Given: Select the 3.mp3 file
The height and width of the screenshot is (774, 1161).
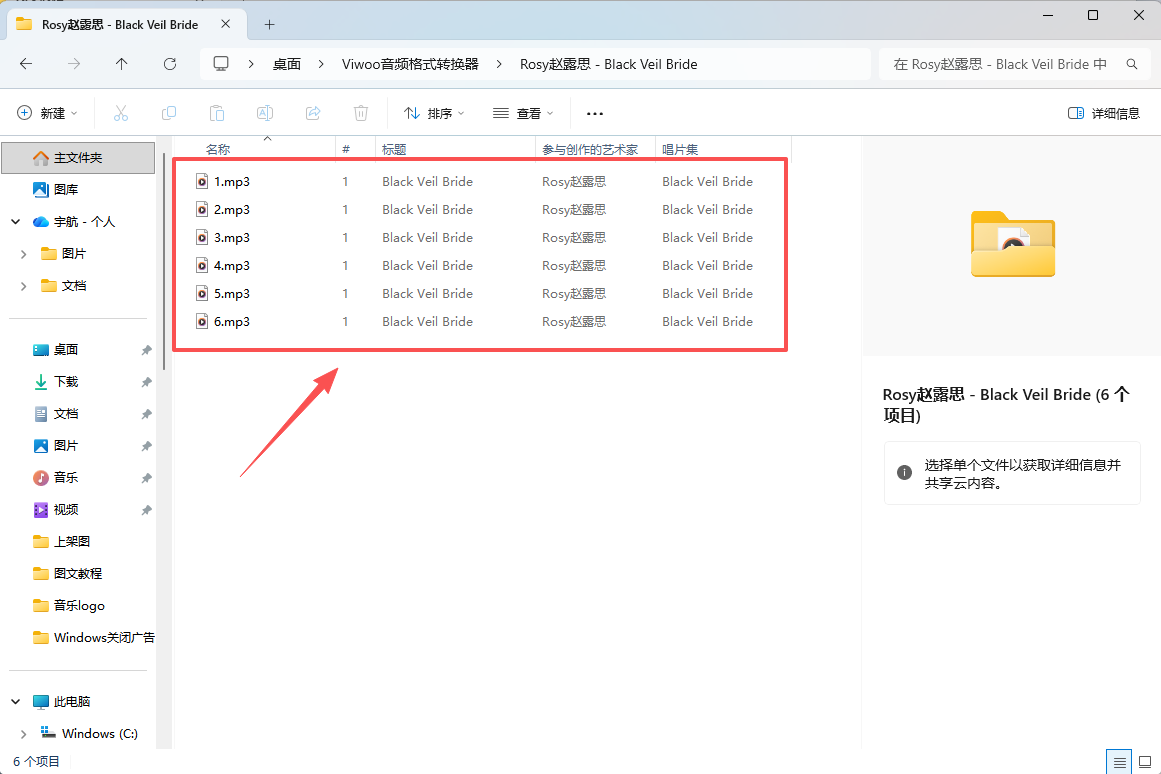Looking at the screenshot, I should click(x=232, y=238).
